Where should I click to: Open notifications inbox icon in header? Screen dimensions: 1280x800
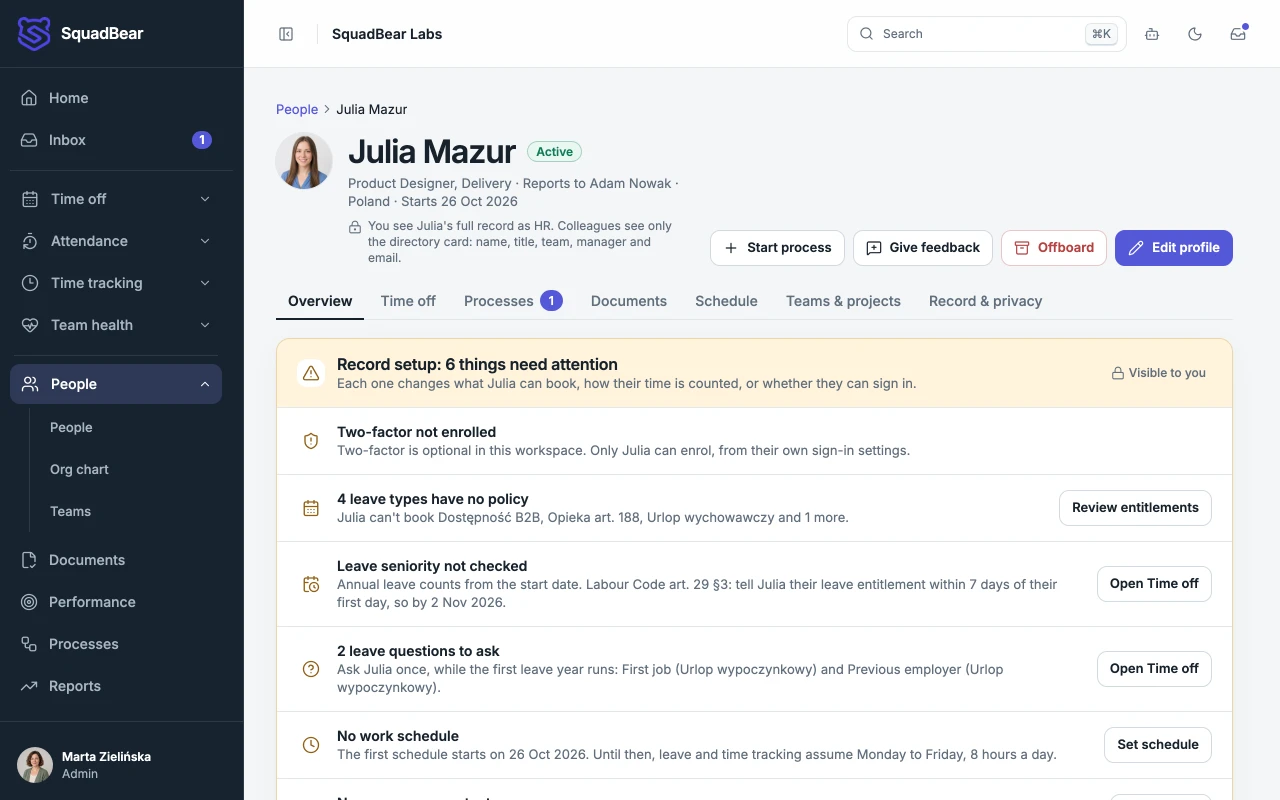[x=1238, y=34]
